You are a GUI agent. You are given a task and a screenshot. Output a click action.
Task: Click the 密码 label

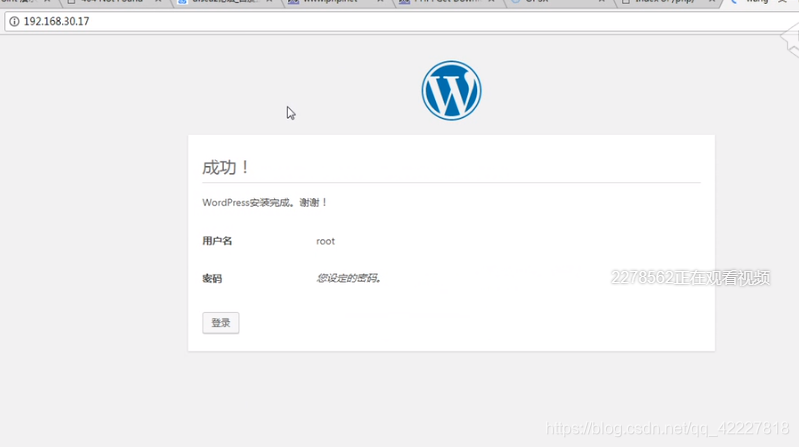[x=212, y=278]
